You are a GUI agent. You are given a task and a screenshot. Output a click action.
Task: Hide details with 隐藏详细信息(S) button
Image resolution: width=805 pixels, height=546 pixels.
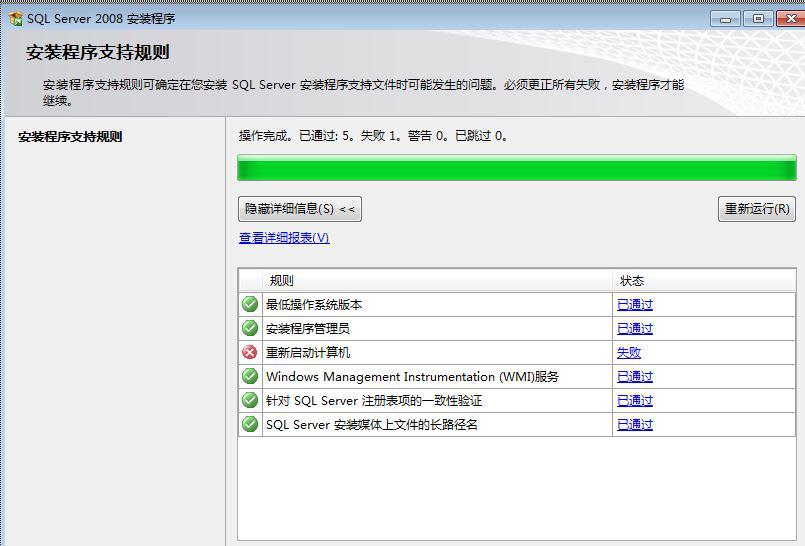coord(300,209)
